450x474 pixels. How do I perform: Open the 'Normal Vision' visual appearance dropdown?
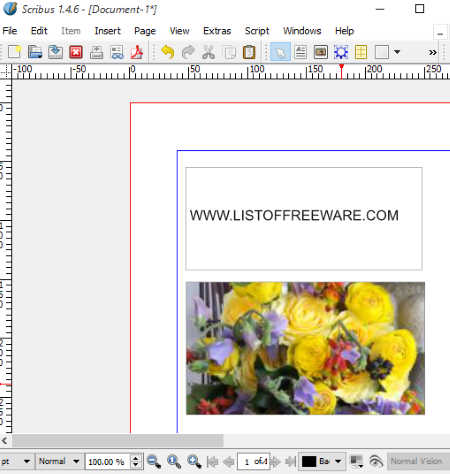(419, 462)
